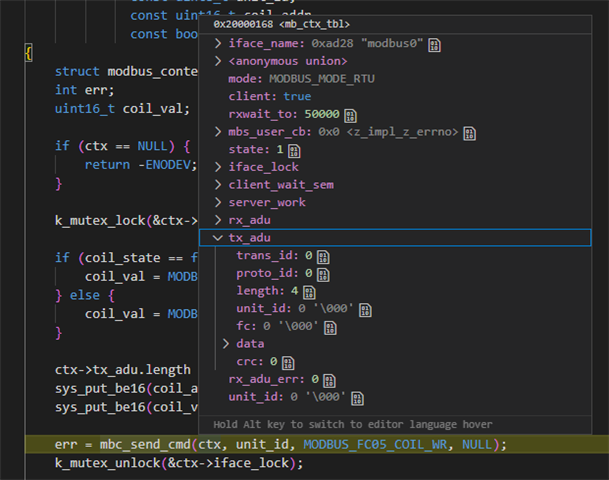Viewport: 609px width, 480px height.
Task: Click the k_mutex_unlock call line
Action: pyautogui.click(x=179, y=463)
